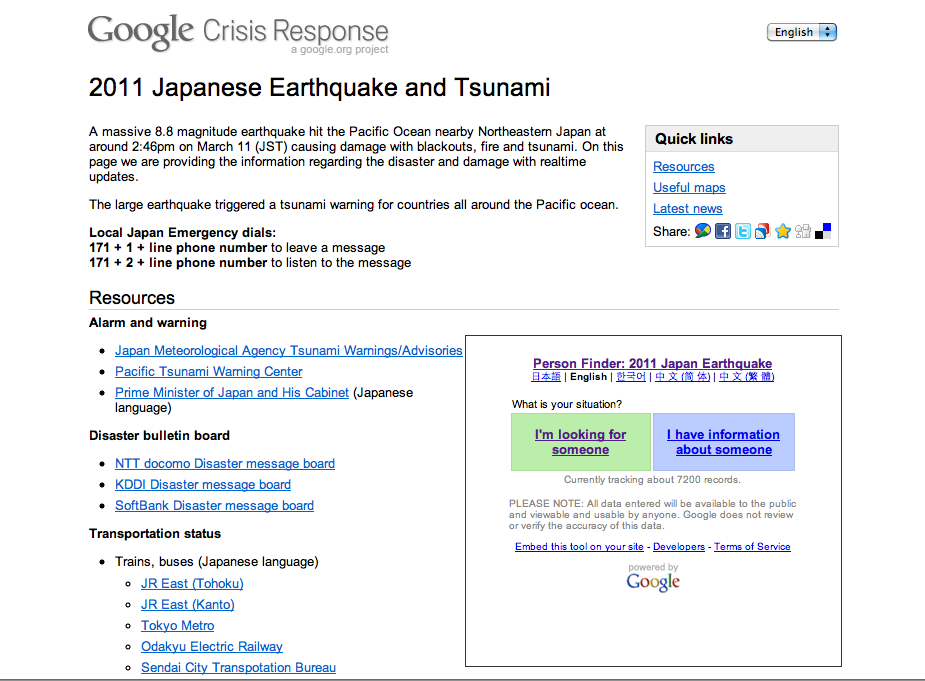This screenshot has height=681, width=925.
Task: Click the "Trains, buses (Japanese language)" text
Action: point(217,562)
